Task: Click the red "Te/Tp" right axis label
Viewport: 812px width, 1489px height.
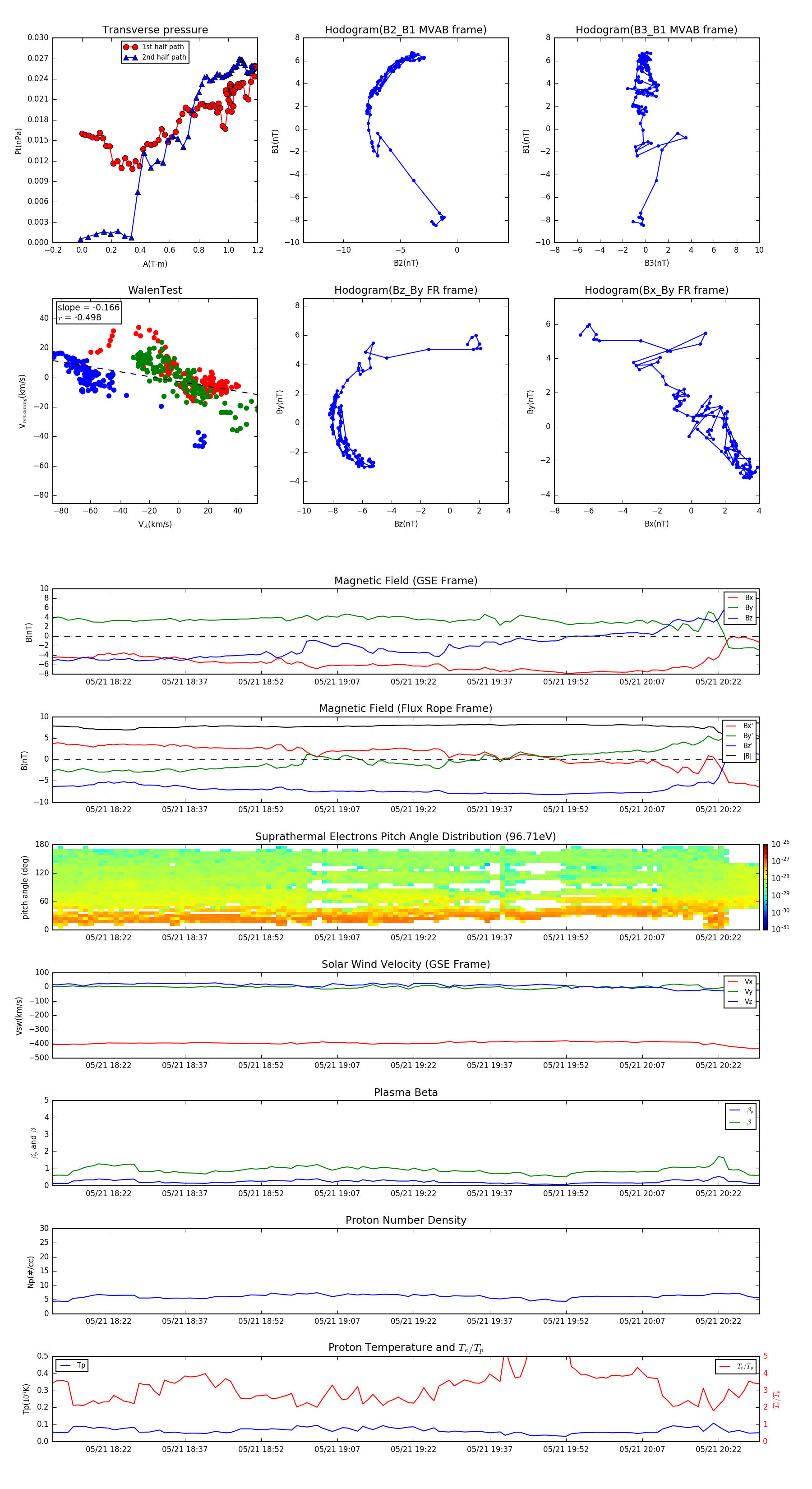Action: click(x=776, y=1399)
